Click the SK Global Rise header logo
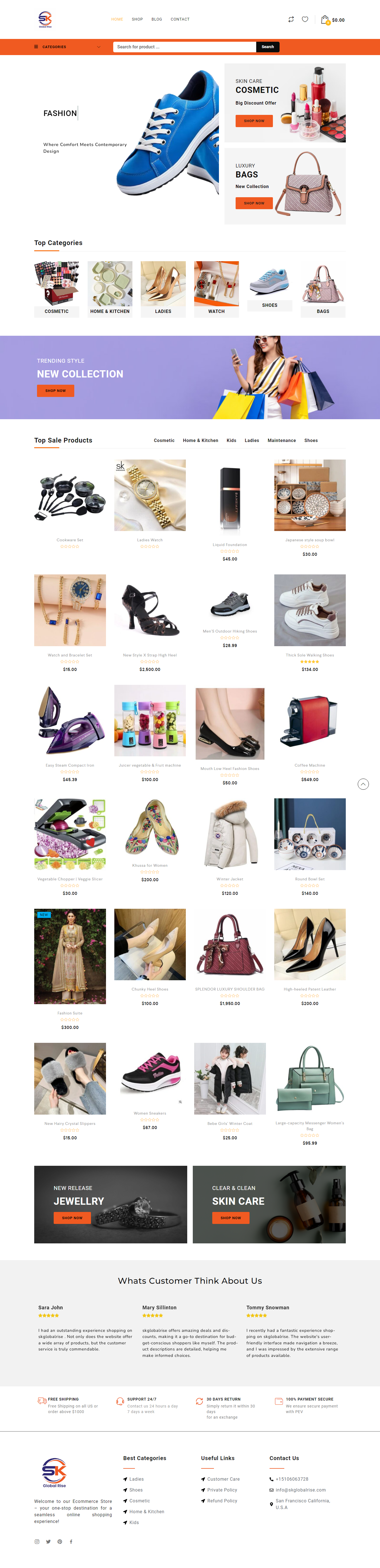Image resolution: width=380 pixels, height=1568 pixels. tap(45, 19)
